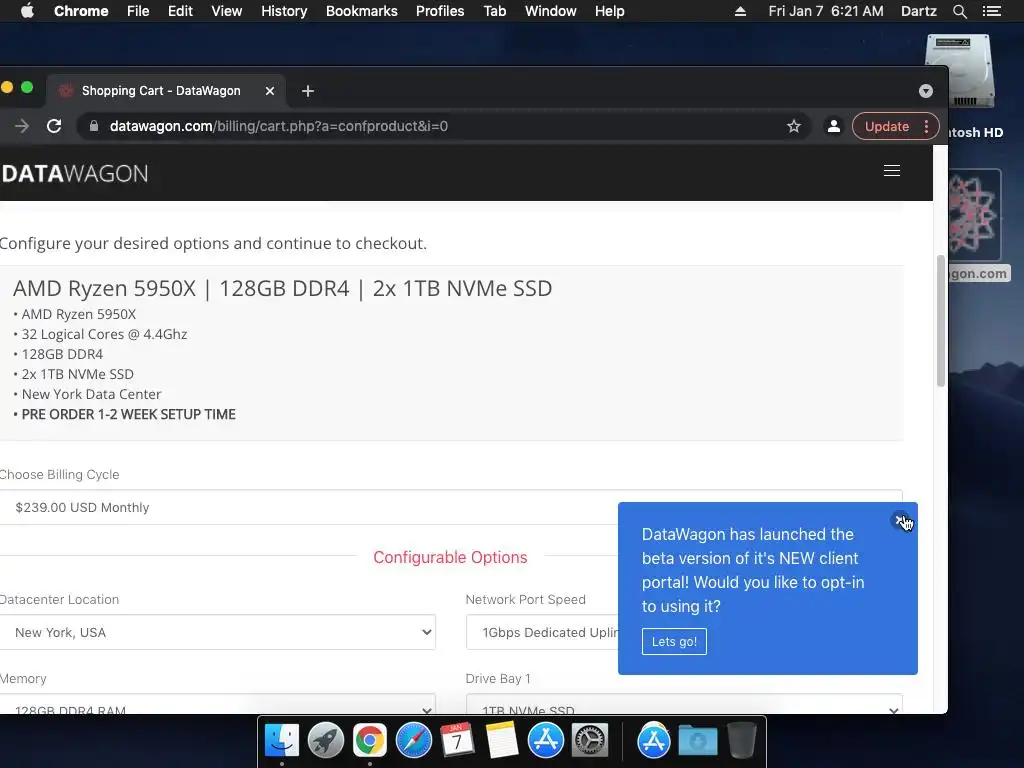Viewport: 1024px width, 768px height.
Task: Open the second App Store icon in Dock
Action: (x=654, y=741)
